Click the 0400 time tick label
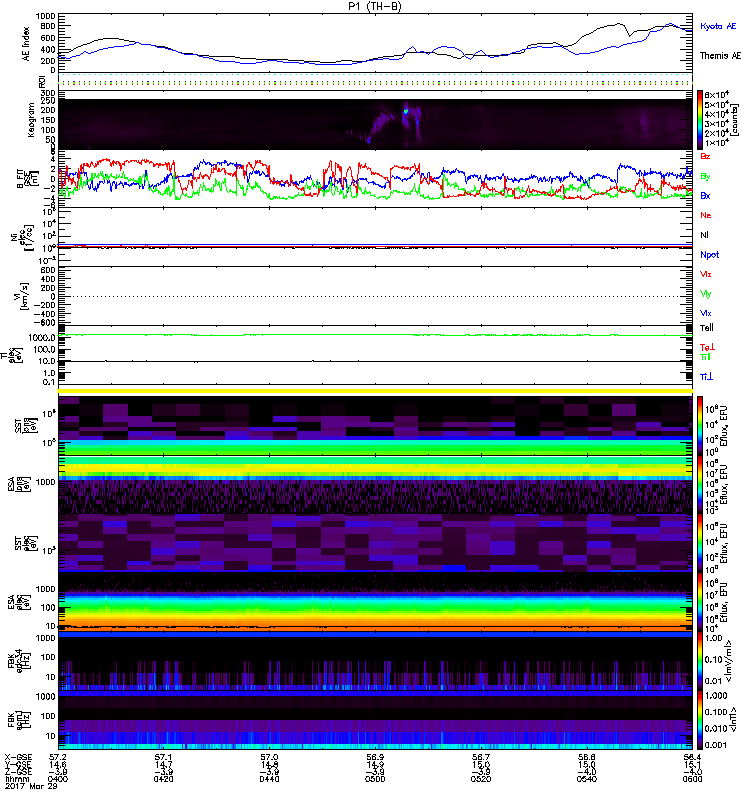 click(x=57, y=779)
